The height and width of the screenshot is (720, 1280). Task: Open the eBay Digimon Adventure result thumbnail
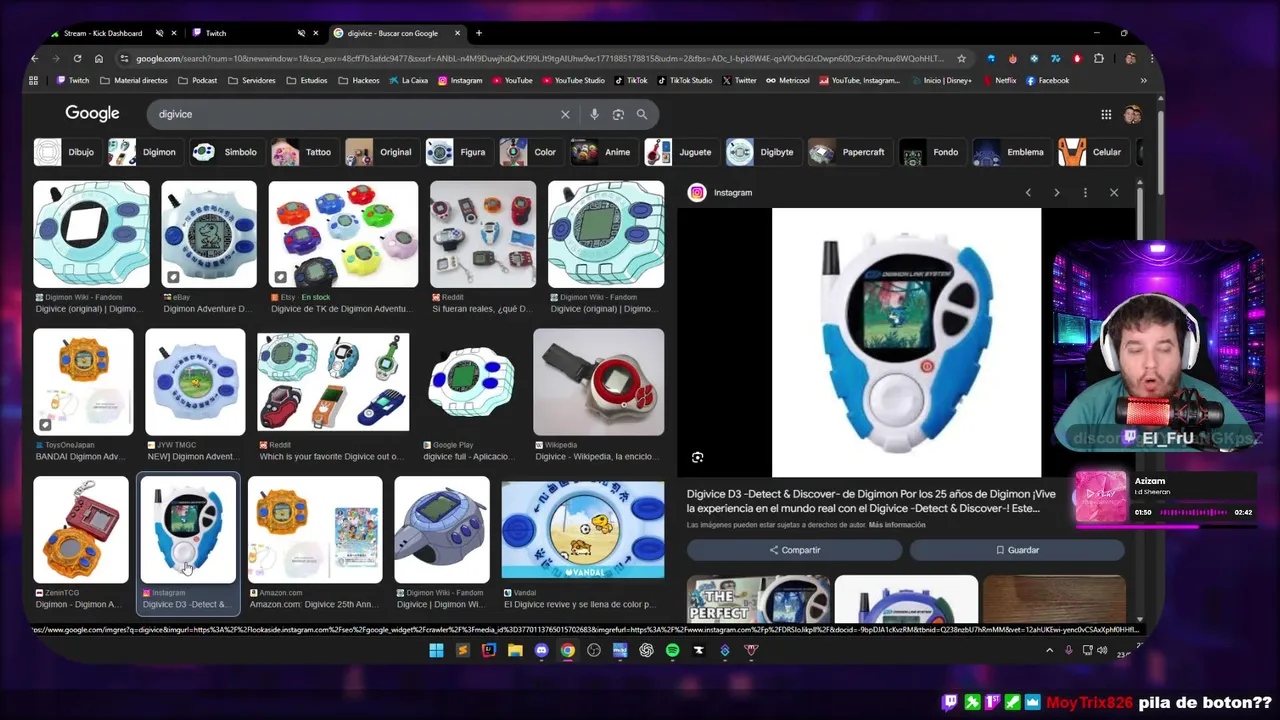point(209,235)
